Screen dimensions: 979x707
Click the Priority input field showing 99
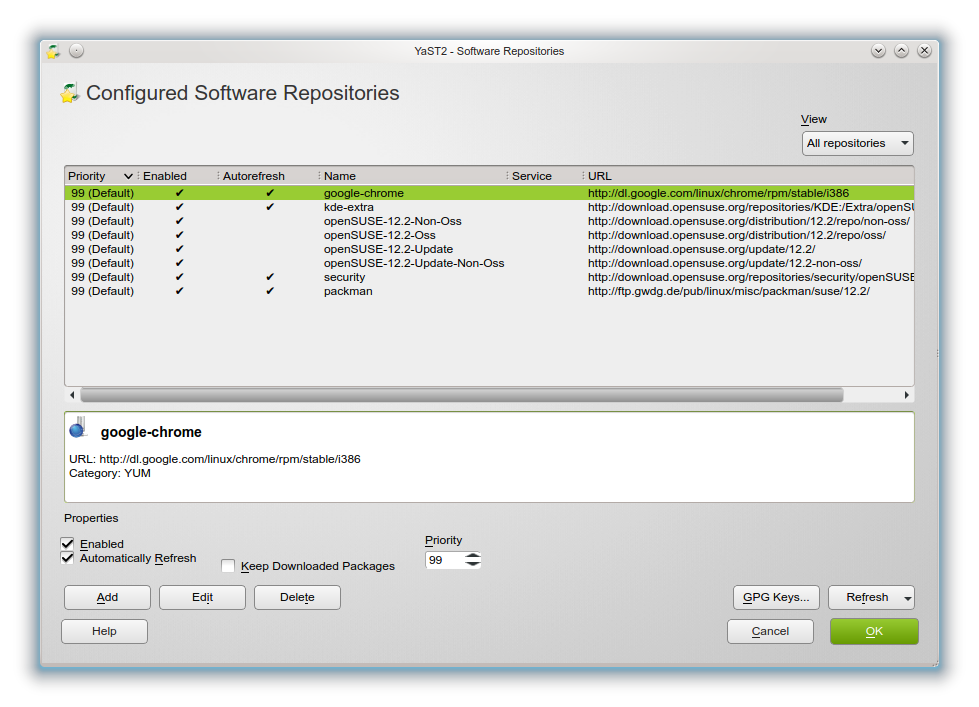point(445,560)
